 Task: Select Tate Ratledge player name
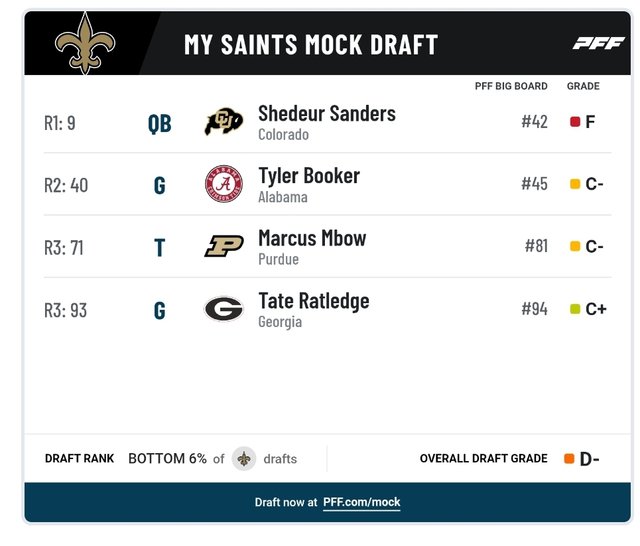[x=314, y=302]
